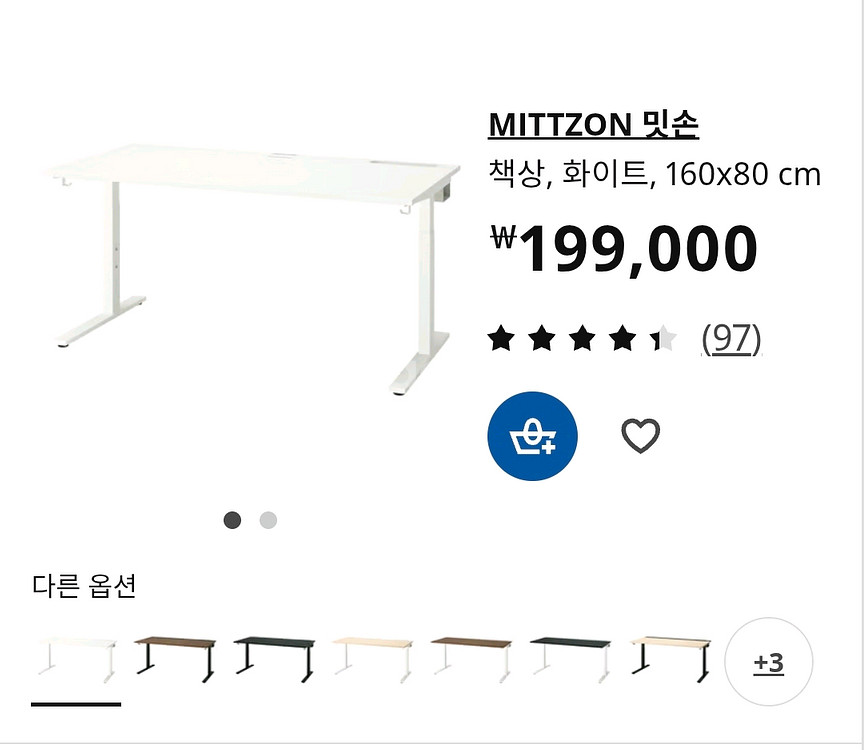Viewport: 864px width, 750px height.
Task: Click the first star in the rating
Action: [503, 340]
